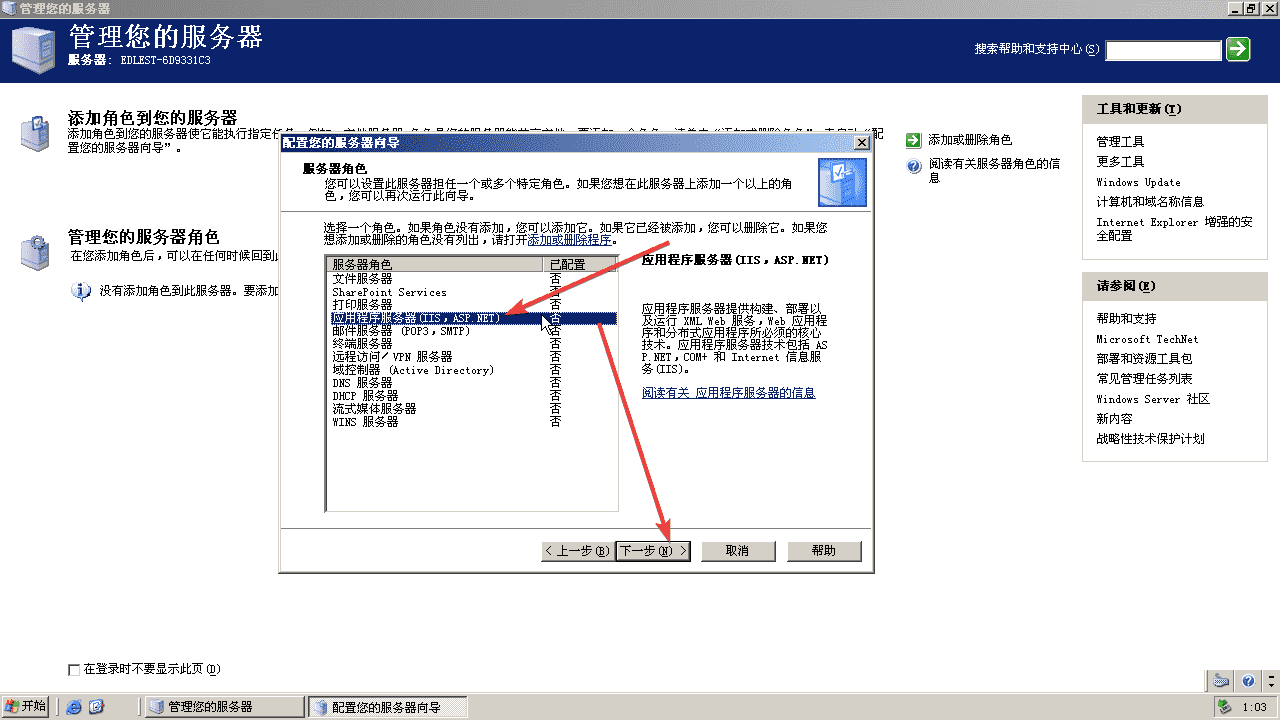
Task: Click the green search arrow icon
Action: coord(1238,49)
